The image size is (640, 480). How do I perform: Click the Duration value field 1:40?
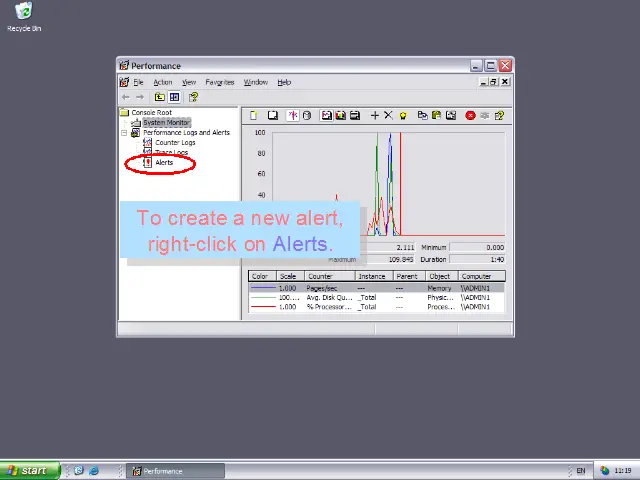(x=478, y=260)
